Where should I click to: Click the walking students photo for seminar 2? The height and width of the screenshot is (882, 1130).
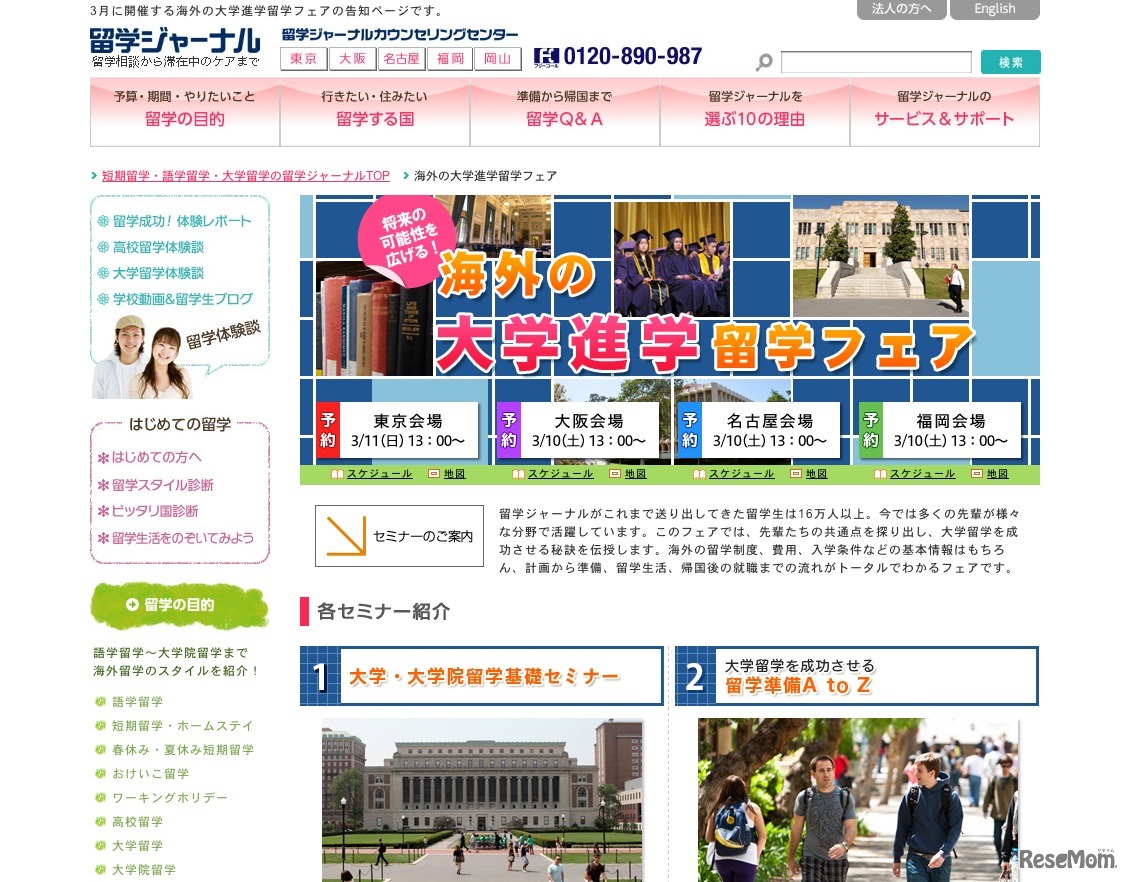point(858,800)
